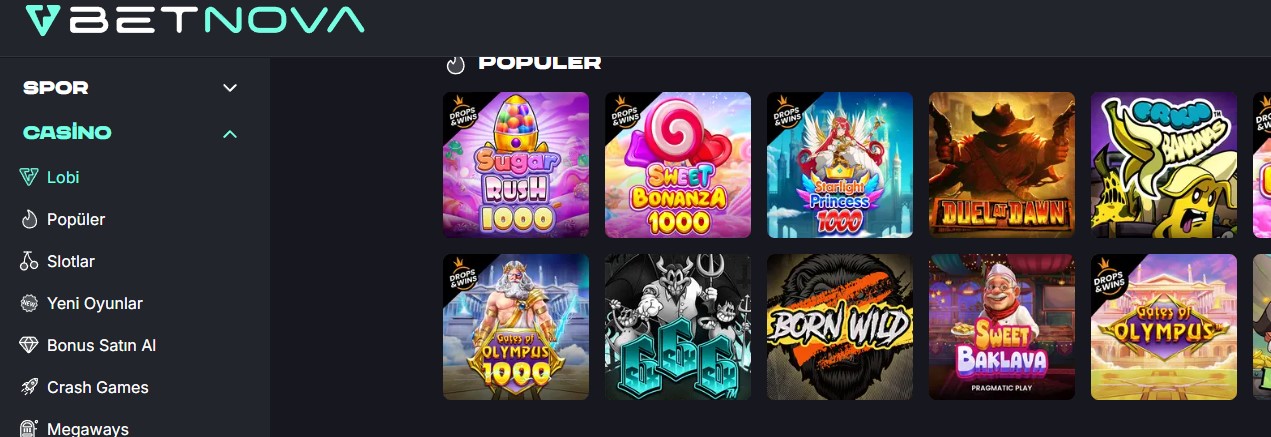
Task: Go to the Slotlar category link
Action: click(71, 261)
